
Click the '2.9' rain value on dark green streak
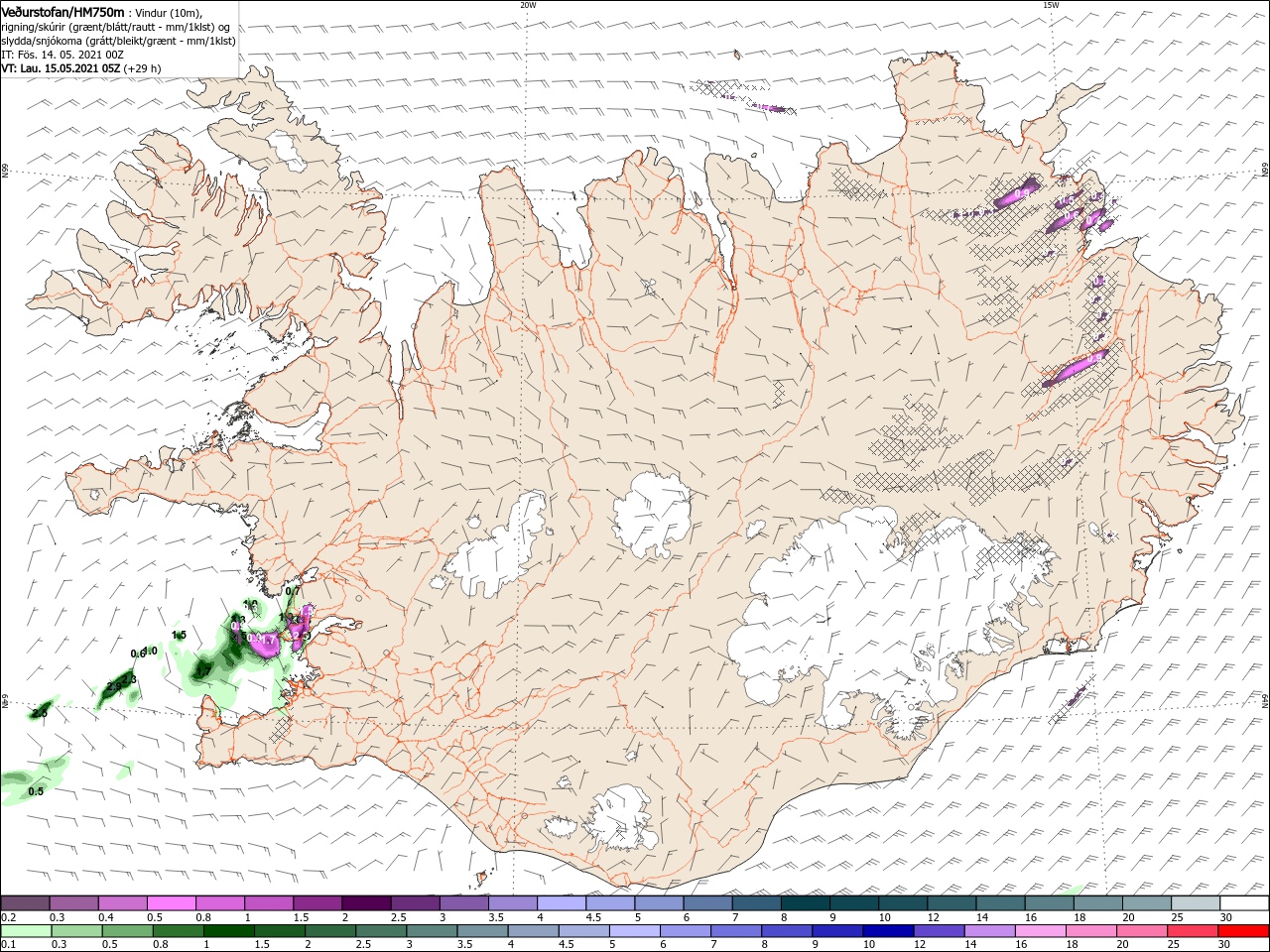[x=114, y=685]
